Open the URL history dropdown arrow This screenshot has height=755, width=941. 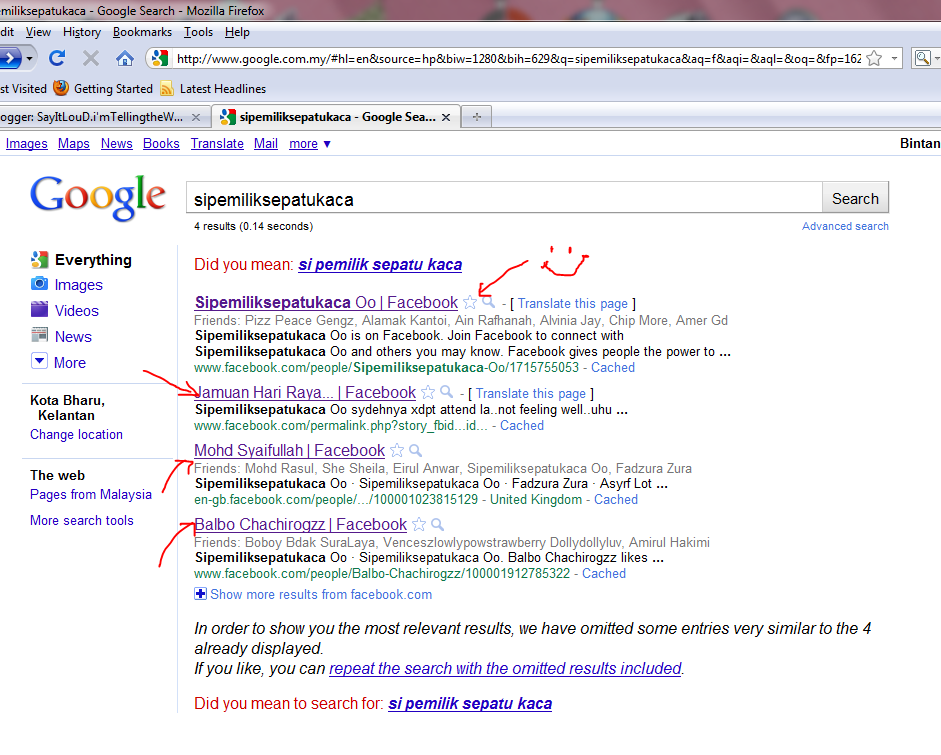tap(894, 59)
